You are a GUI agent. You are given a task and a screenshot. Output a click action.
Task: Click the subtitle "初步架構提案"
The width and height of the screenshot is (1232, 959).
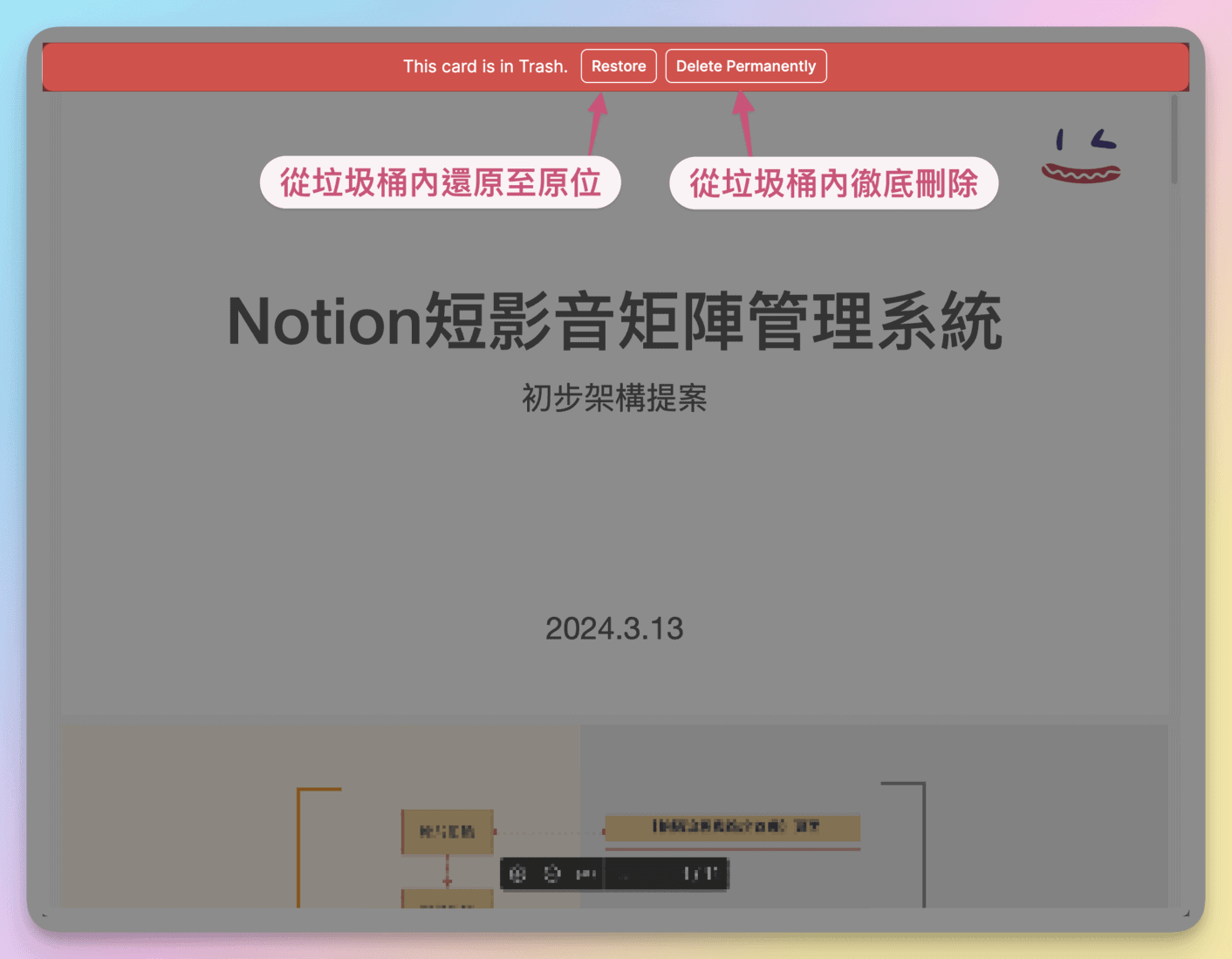tap(614, 398)
